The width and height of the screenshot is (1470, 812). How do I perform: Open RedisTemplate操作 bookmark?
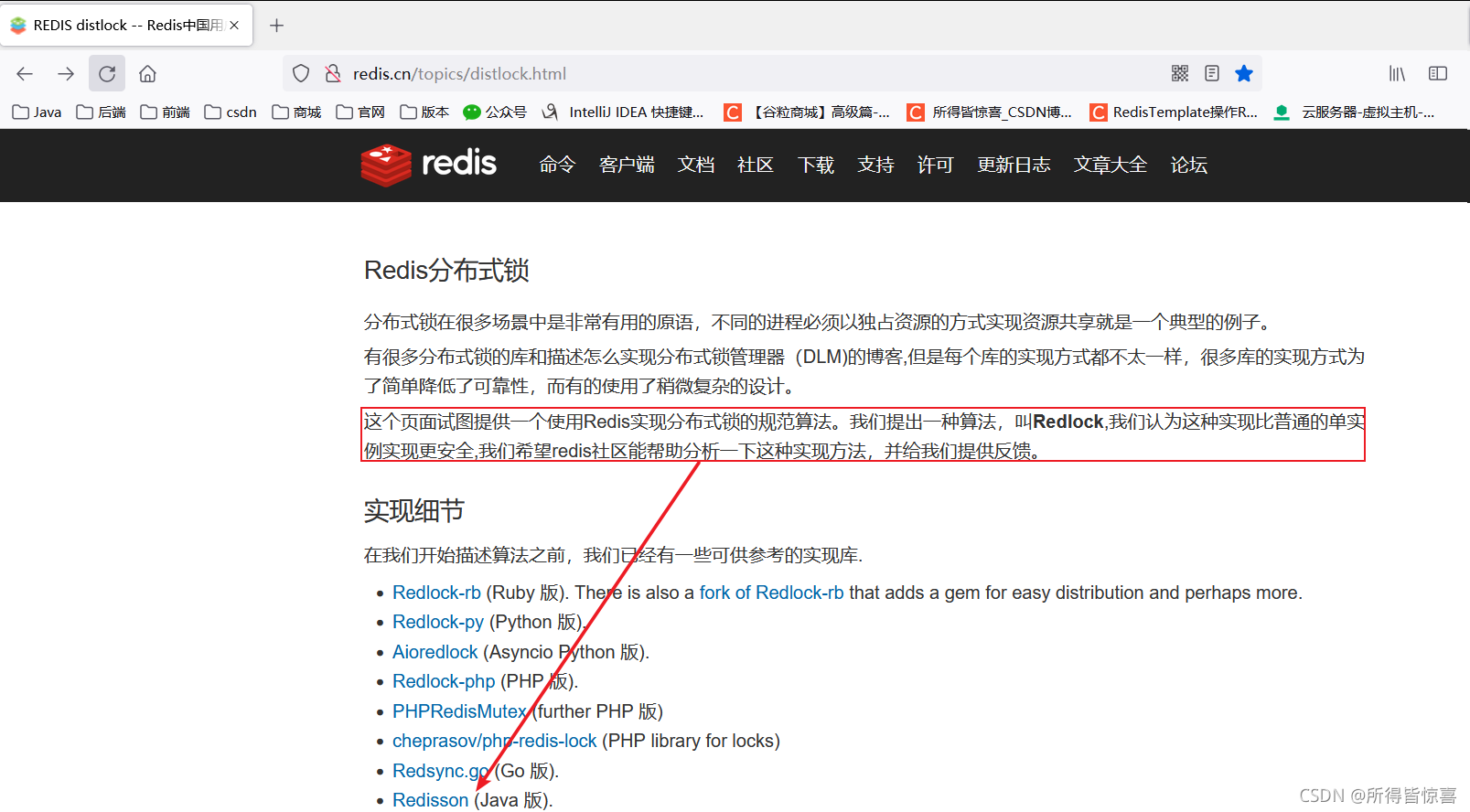coord(1174,112)
